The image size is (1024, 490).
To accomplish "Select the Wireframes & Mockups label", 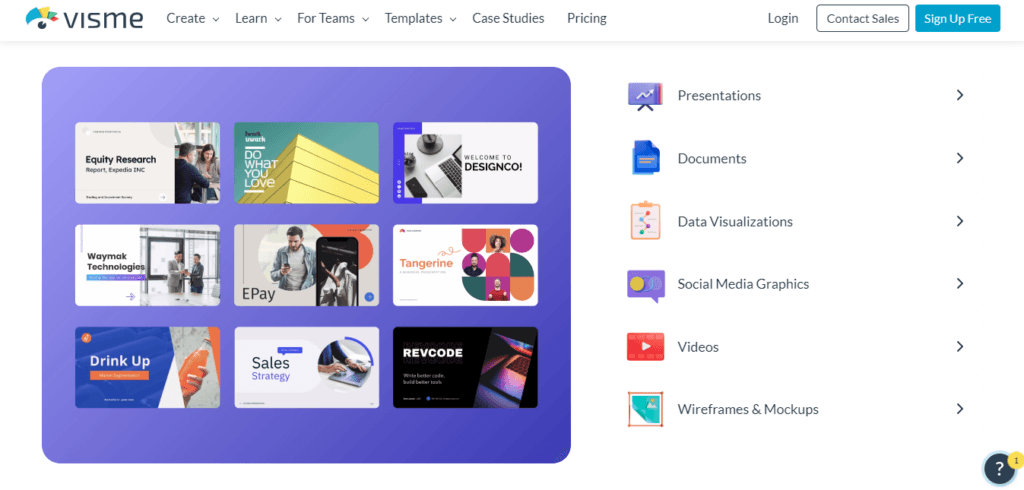I will [x=748, y=409].
